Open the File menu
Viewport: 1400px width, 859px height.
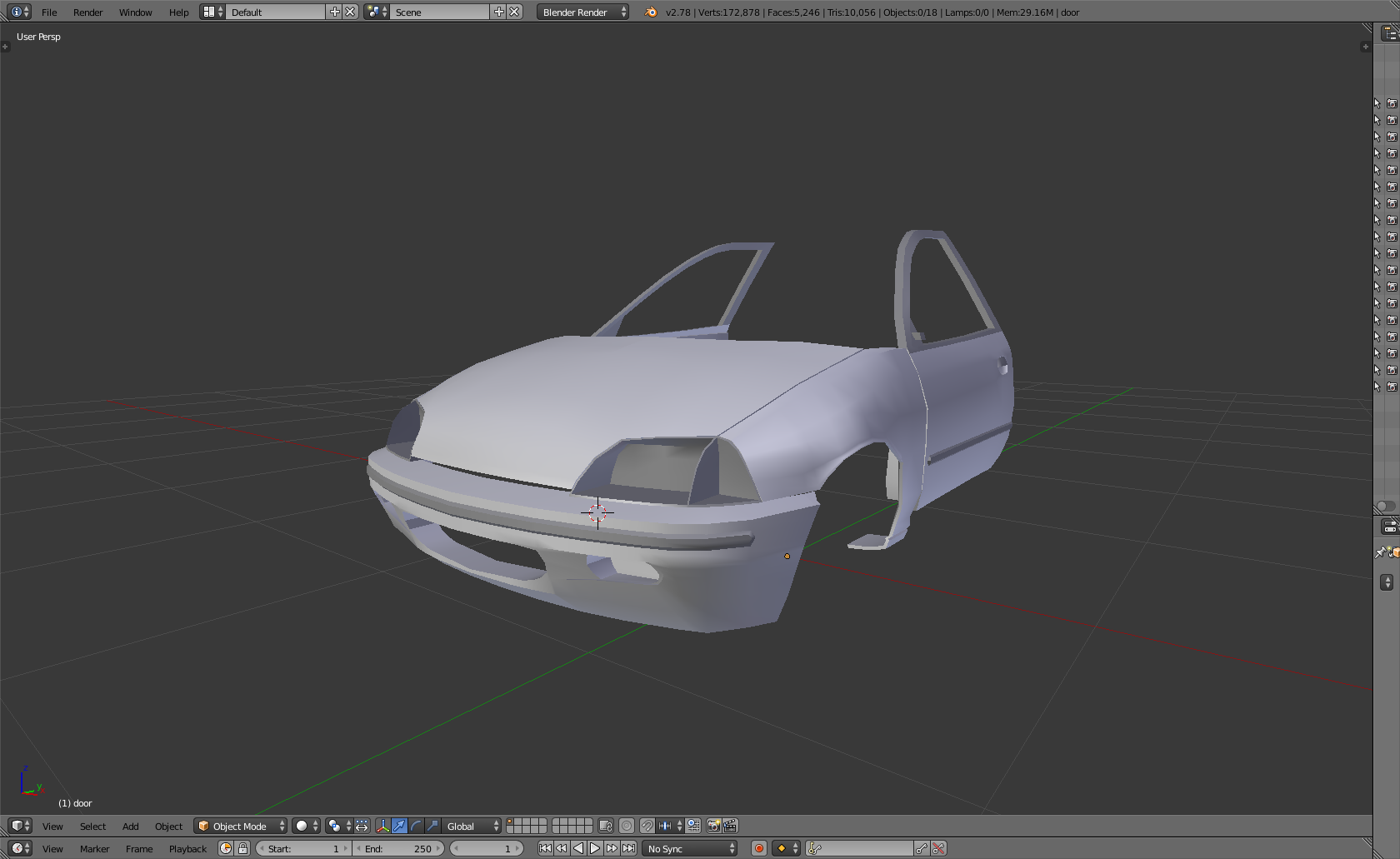coord(49,12)
